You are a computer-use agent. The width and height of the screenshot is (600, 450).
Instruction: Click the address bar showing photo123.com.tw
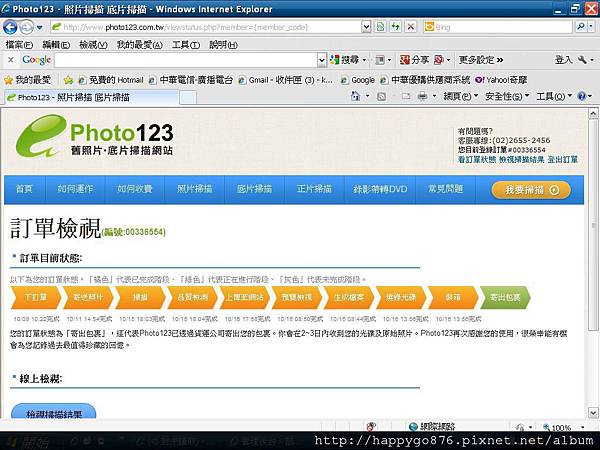coord(206,27)
